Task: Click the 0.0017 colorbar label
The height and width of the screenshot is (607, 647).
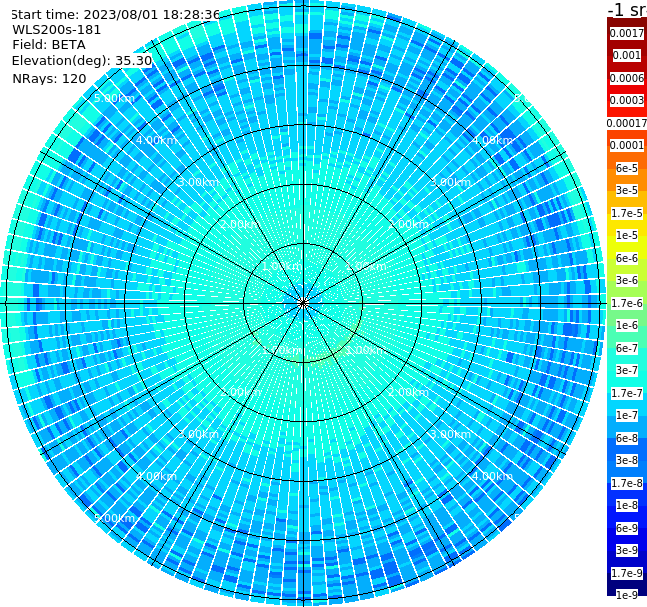Action: [x=627, y=33]
